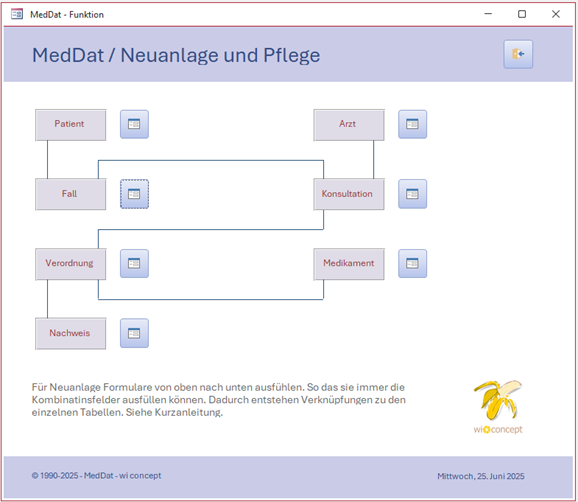Open the form icon next to Medikament
This screenshot has height=502, width=578.
point(412,263)
